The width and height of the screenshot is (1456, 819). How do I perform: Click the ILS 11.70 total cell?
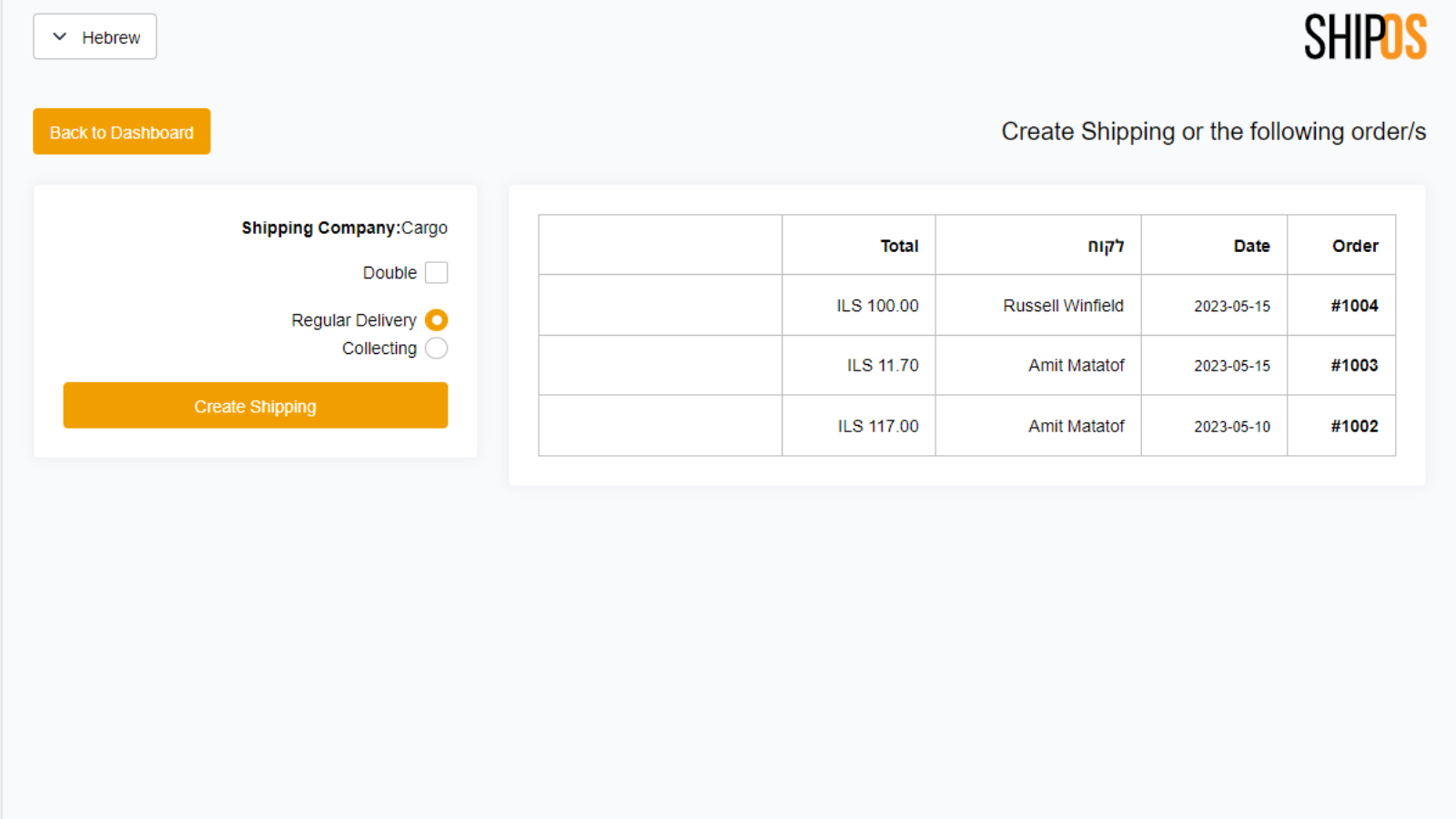pyautogui.click(x=883, y=366)
